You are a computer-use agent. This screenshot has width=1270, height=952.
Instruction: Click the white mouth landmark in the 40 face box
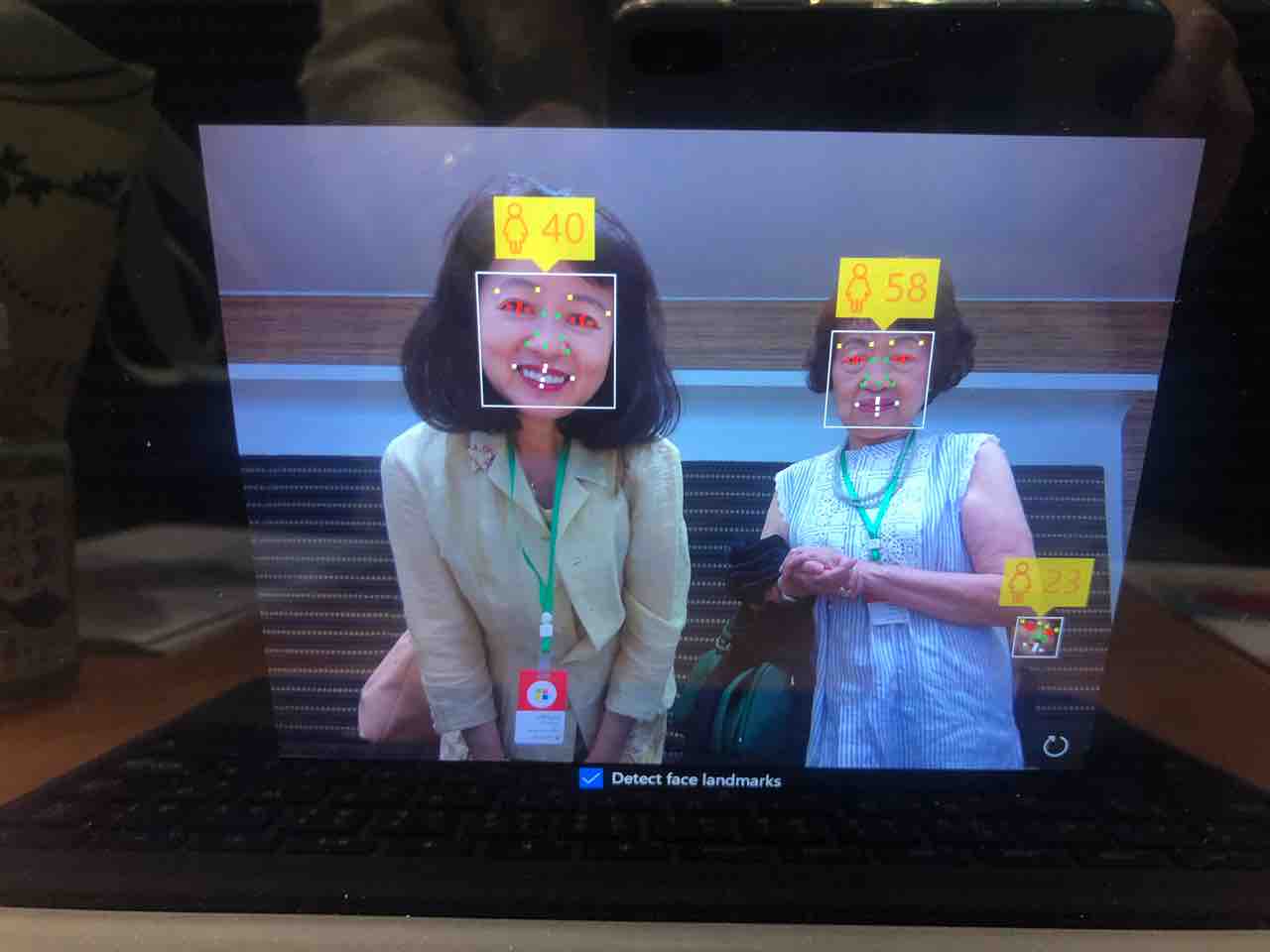tap(542, 376)
